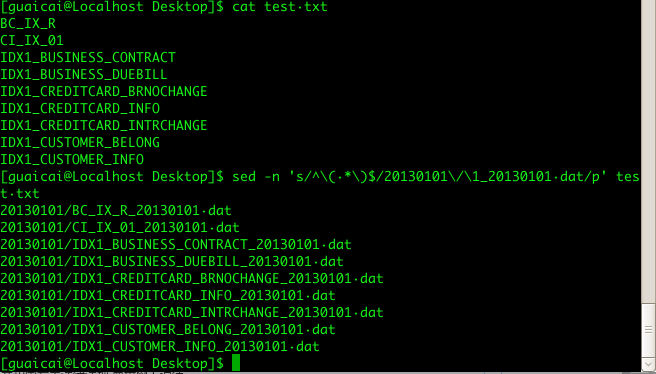Viewport: 656px width, 374px height.
Task: Click the IDX1_CUSTOMER_BELONG_20130101.dat output line
Action: pos(168,330)
